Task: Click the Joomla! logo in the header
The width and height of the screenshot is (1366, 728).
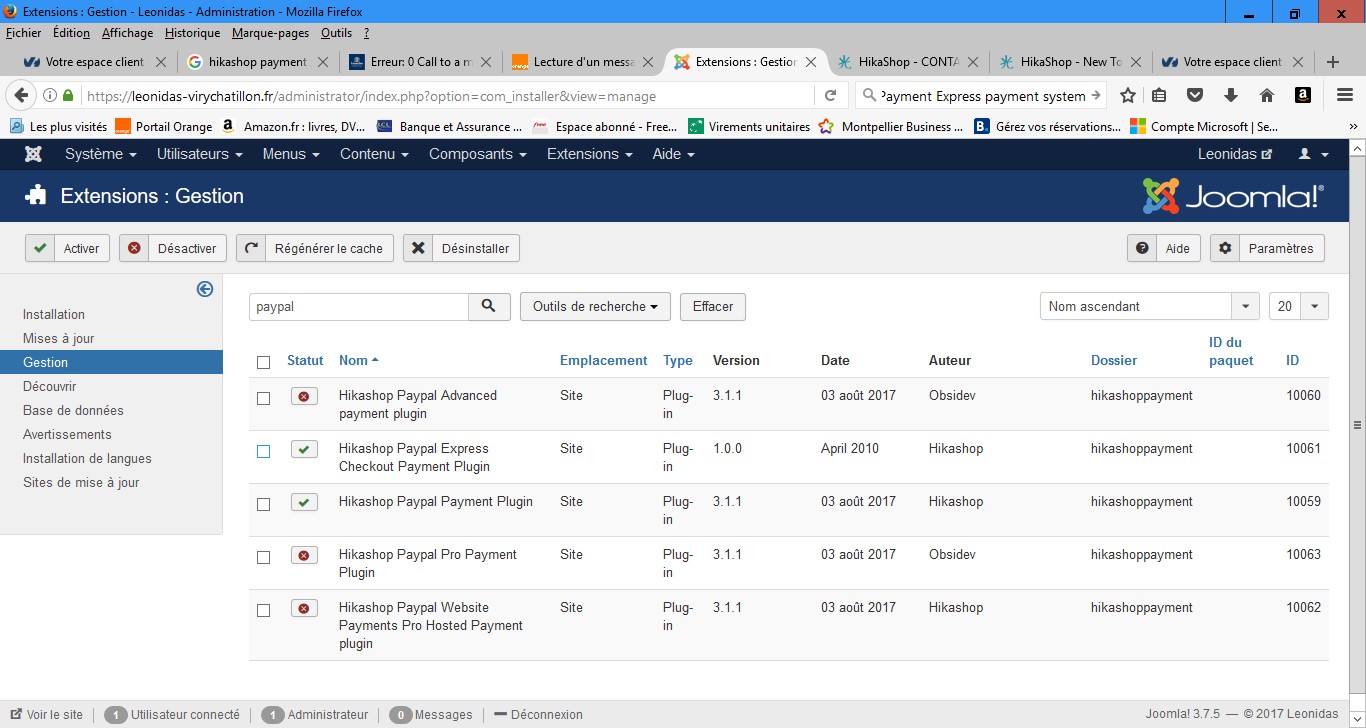Action: (x=1233, y=196)
